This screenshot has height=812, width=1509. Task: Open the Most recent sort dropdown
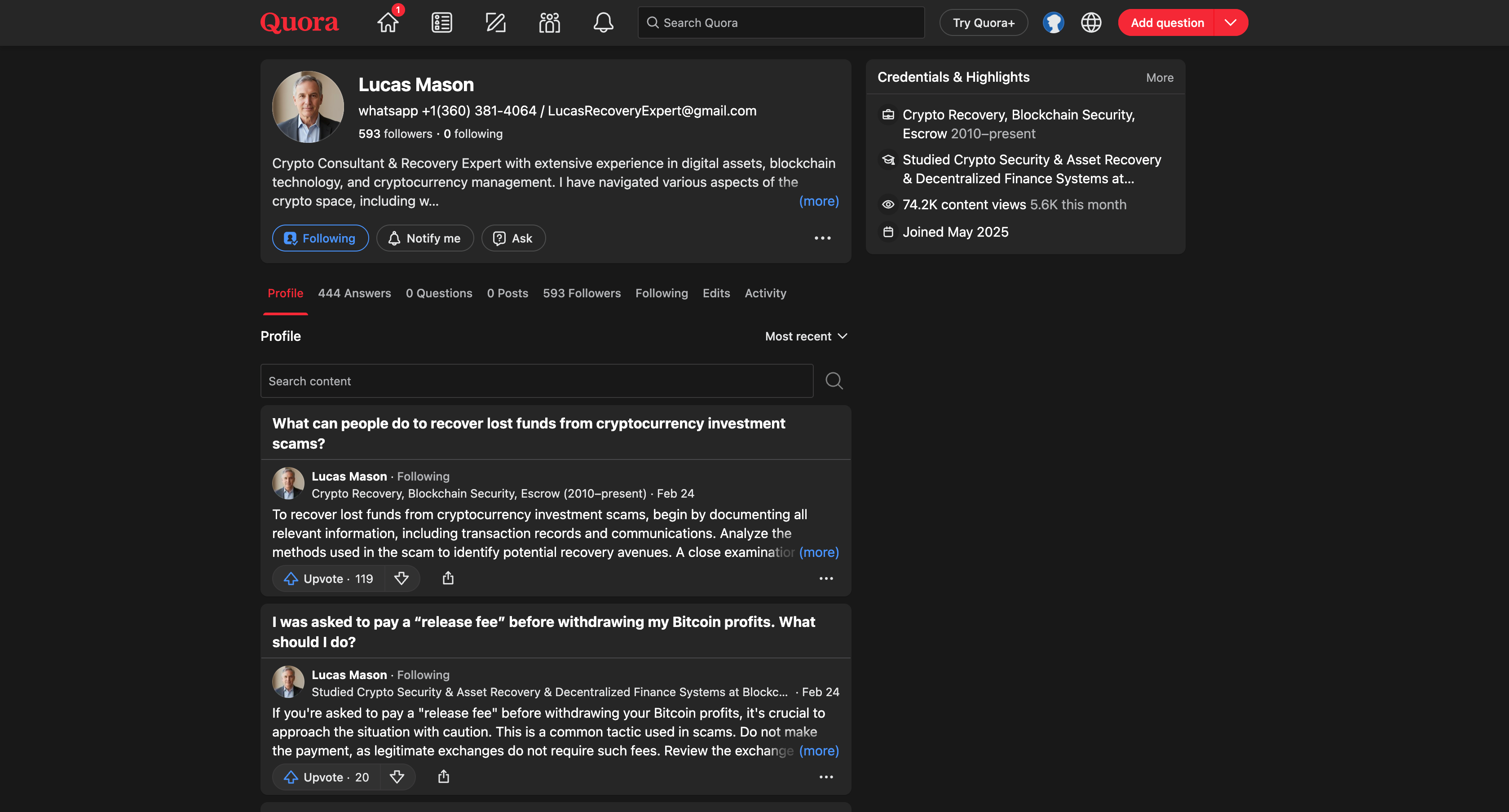[x=806, y=336]
